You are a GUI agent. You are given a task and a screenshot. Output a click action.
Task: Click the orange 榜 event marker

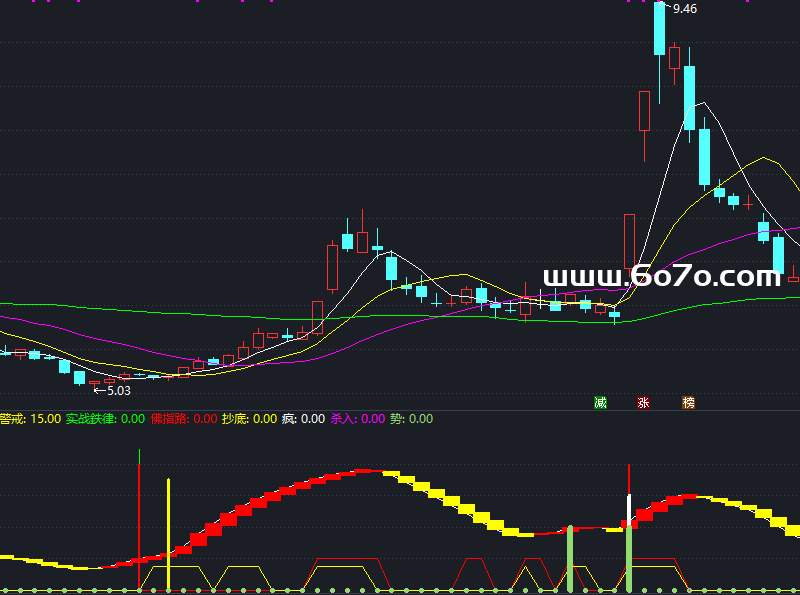689,403
